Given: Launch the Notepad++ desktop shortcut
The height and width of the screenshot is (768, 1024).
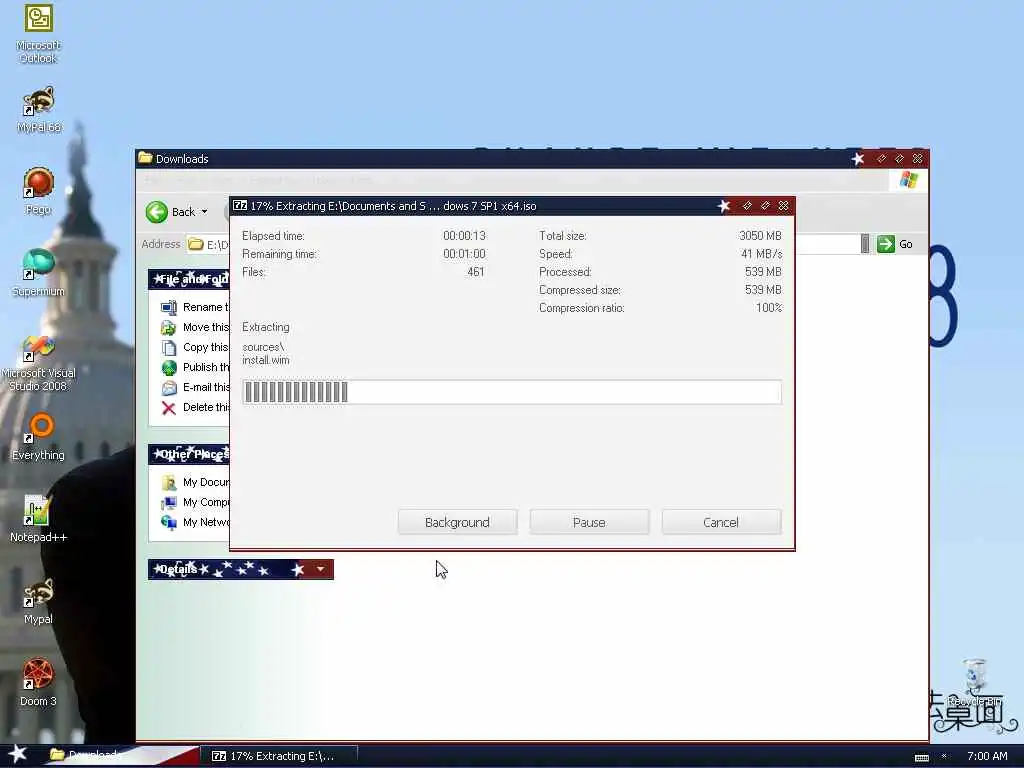Looking at the screenshot, I should coord(39,519).
